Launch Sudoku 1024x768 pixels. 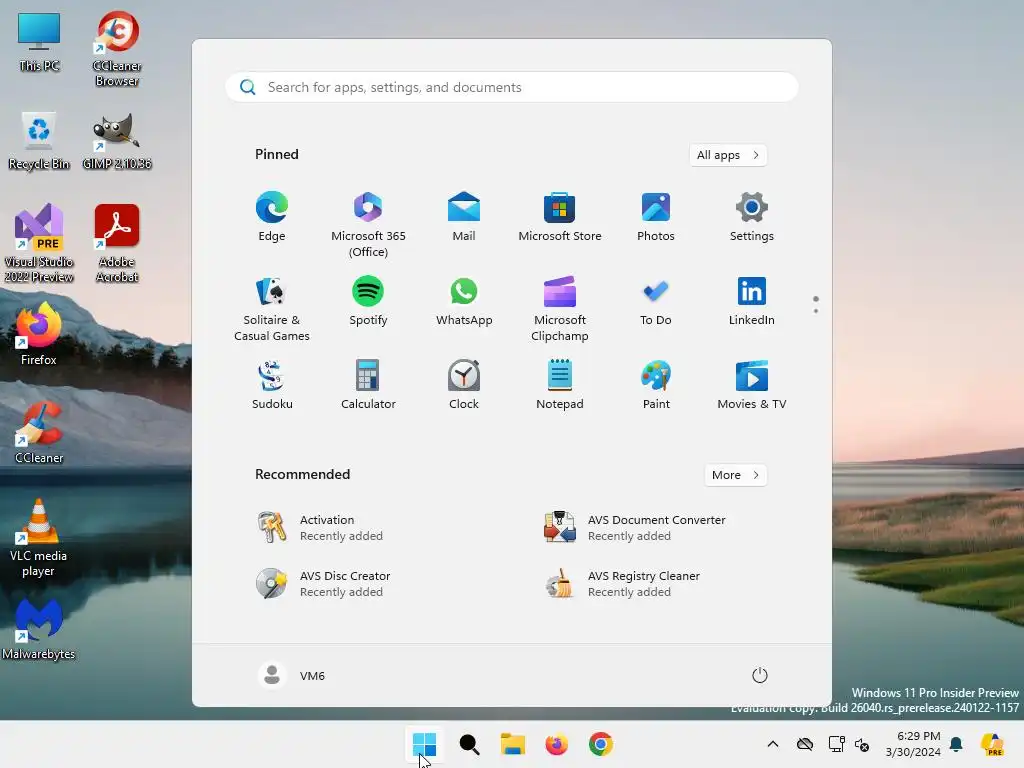tap(272, 385)
